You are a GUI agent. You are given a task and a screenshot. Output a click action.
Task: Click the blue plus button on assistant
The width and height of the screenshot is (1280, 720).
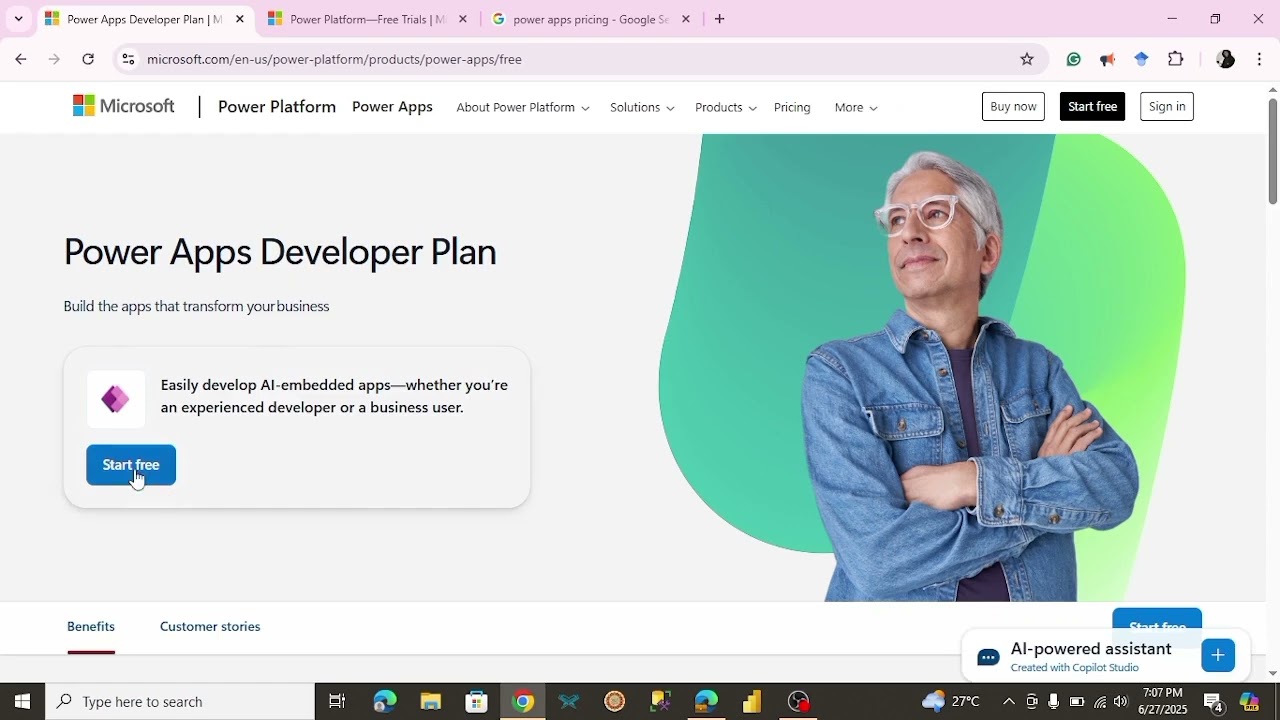click(x=1218, y=655)
